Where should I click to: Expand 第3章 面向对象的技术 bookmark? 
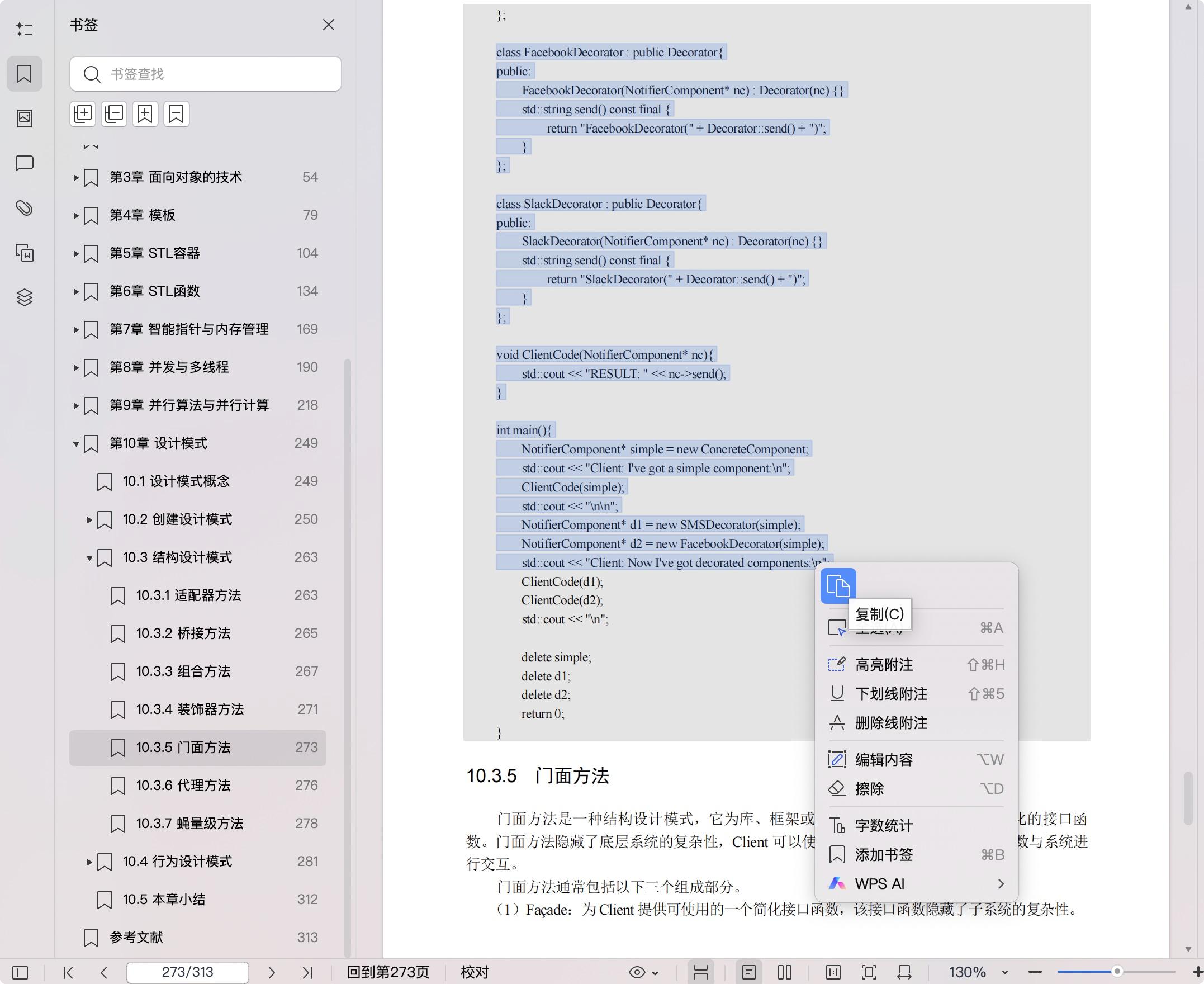(x=76, y=177)
